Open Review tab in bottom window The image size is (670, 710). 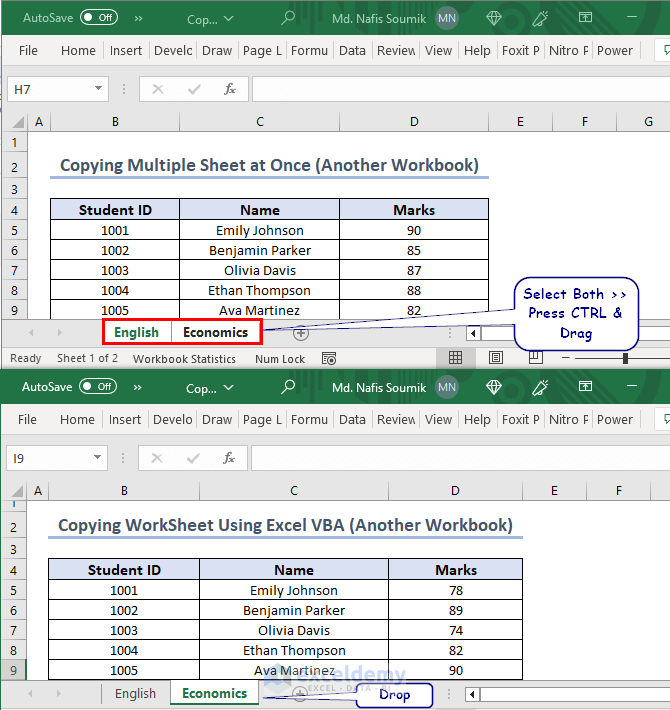tap(396, 419)
